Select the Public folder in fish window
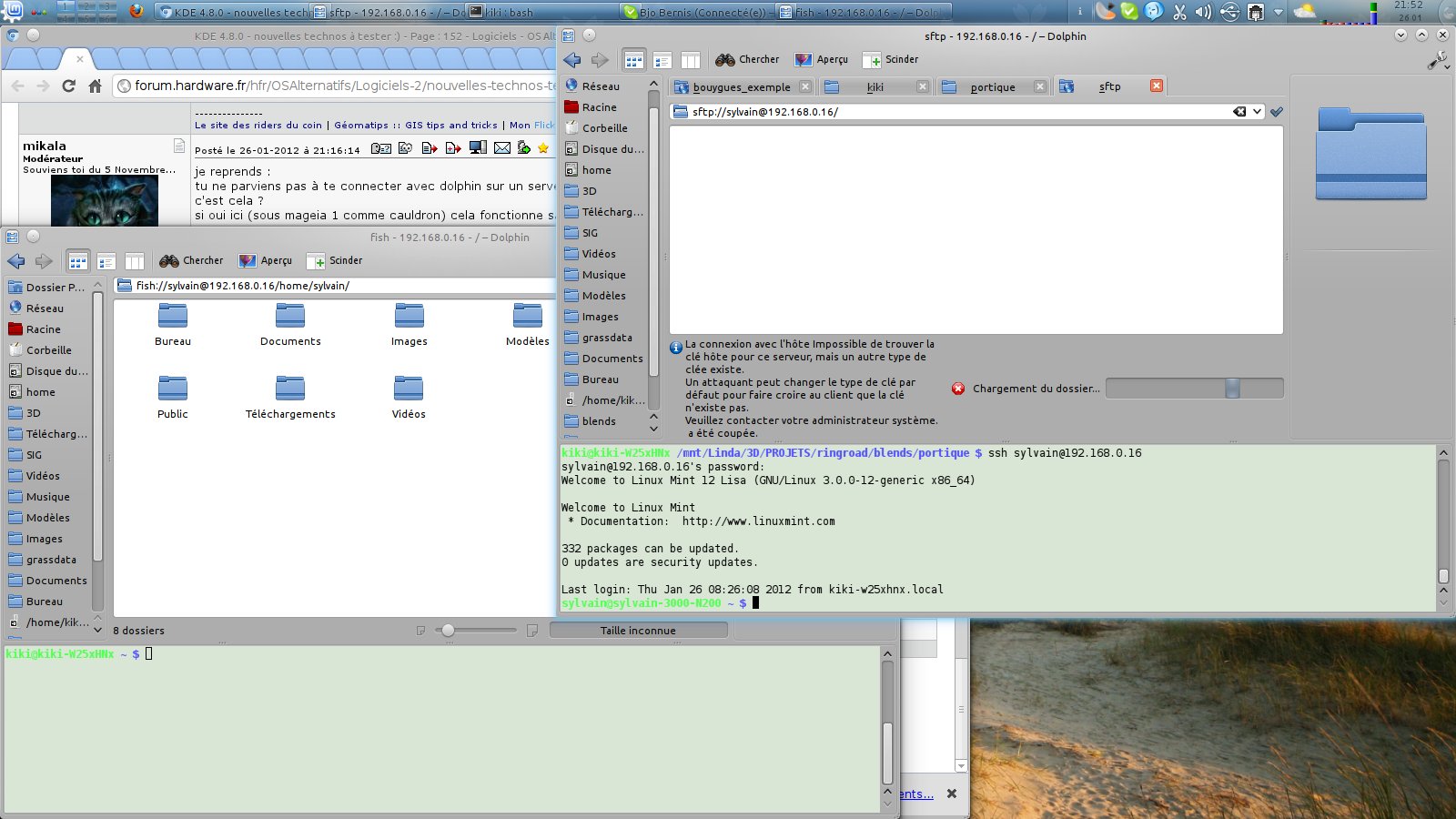This screenshot has height=819, width=1456. [173, 397]
